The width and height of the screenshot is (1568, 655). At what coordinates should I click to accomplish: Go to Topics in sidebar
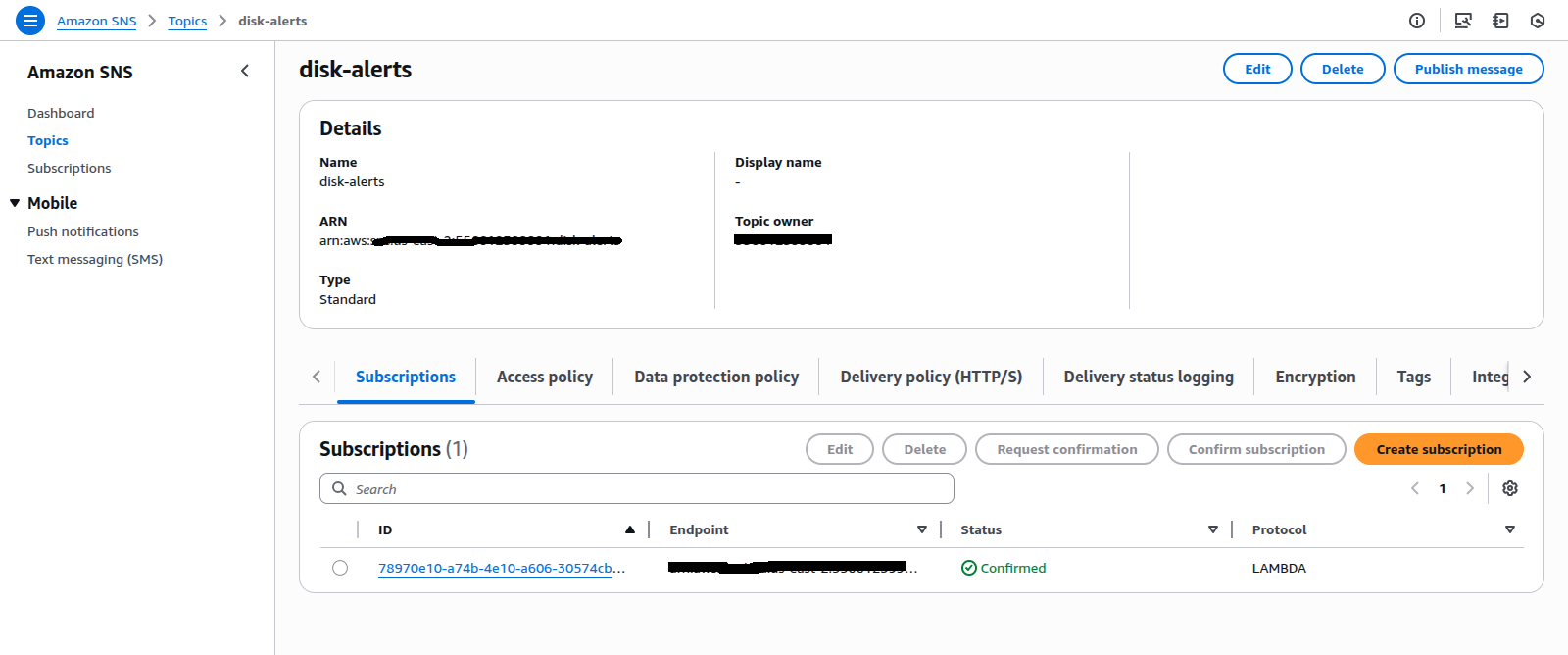(48, 140)
